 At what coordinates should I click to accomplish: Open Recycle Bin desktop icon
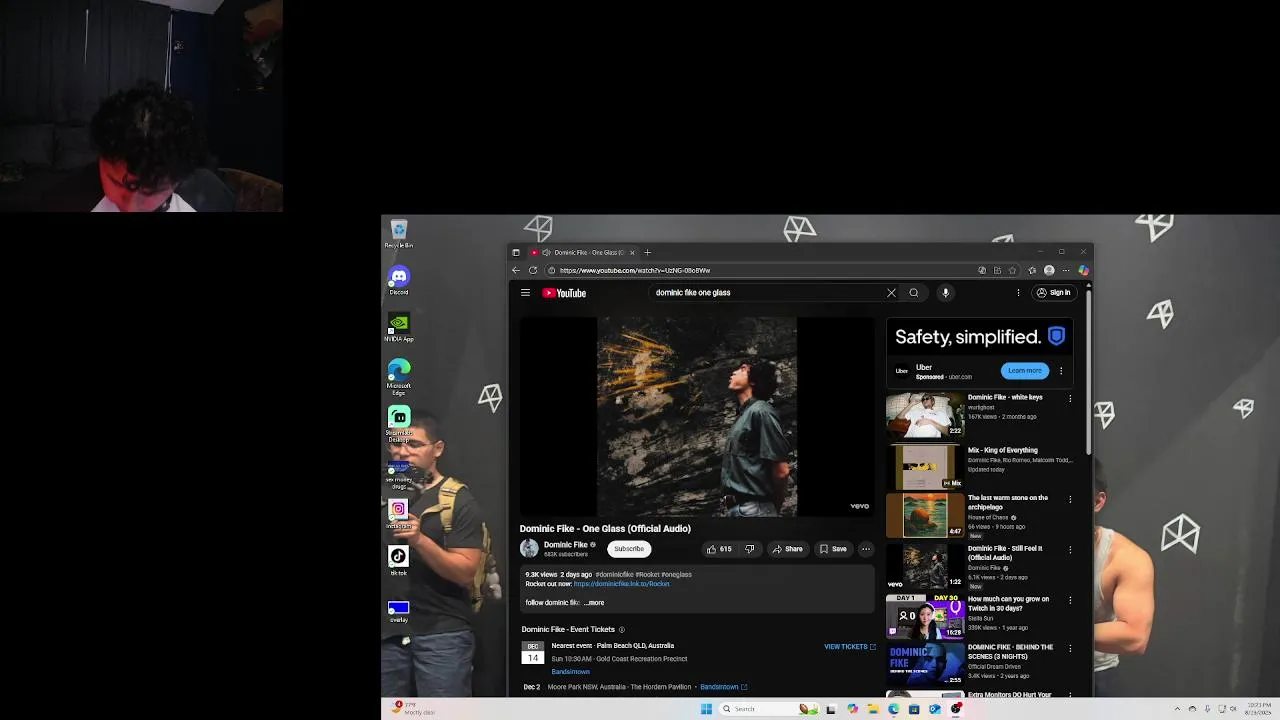(399, 235)
